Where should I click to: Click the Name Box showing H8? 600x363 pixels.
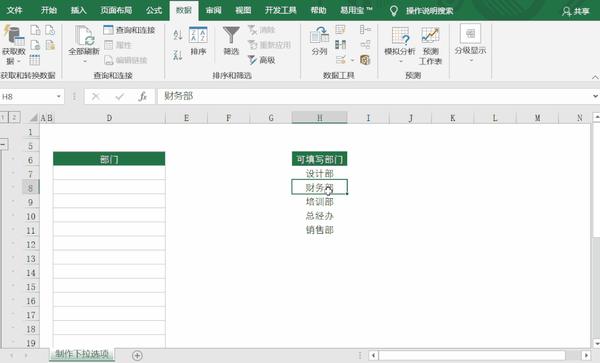(x=28, y=96)
